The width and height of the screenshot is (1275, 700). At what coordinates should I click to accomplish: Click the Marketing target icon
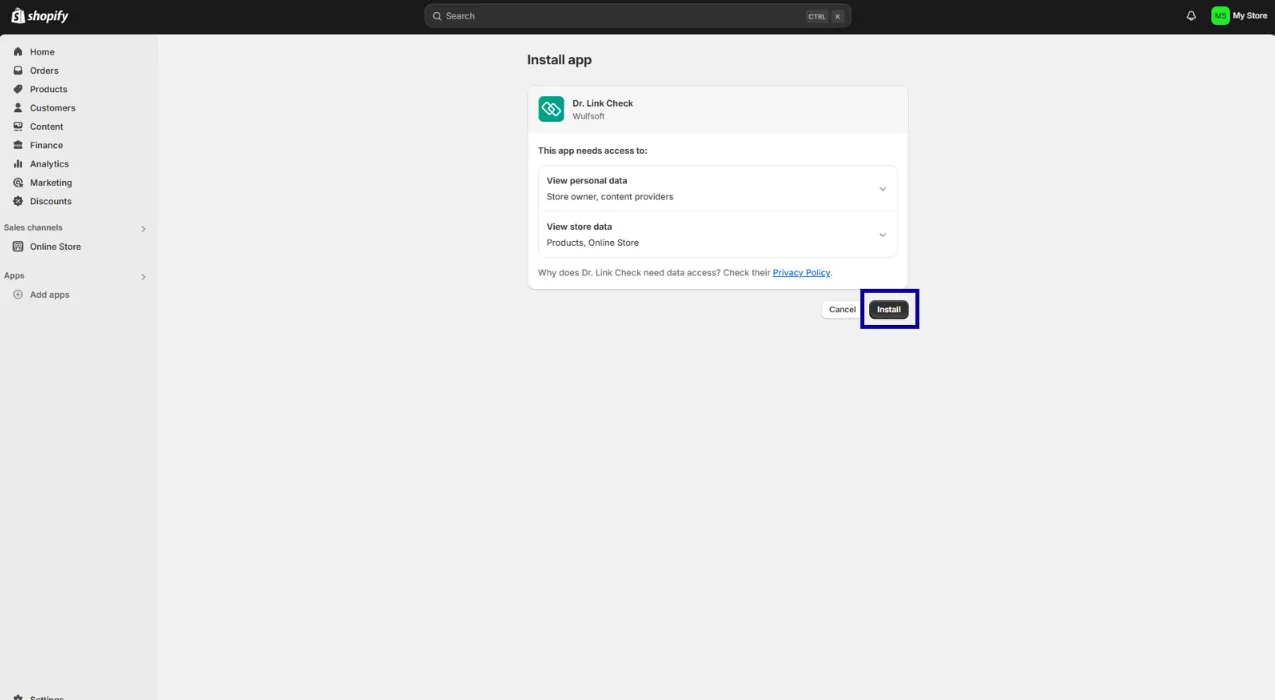point(18,183)
